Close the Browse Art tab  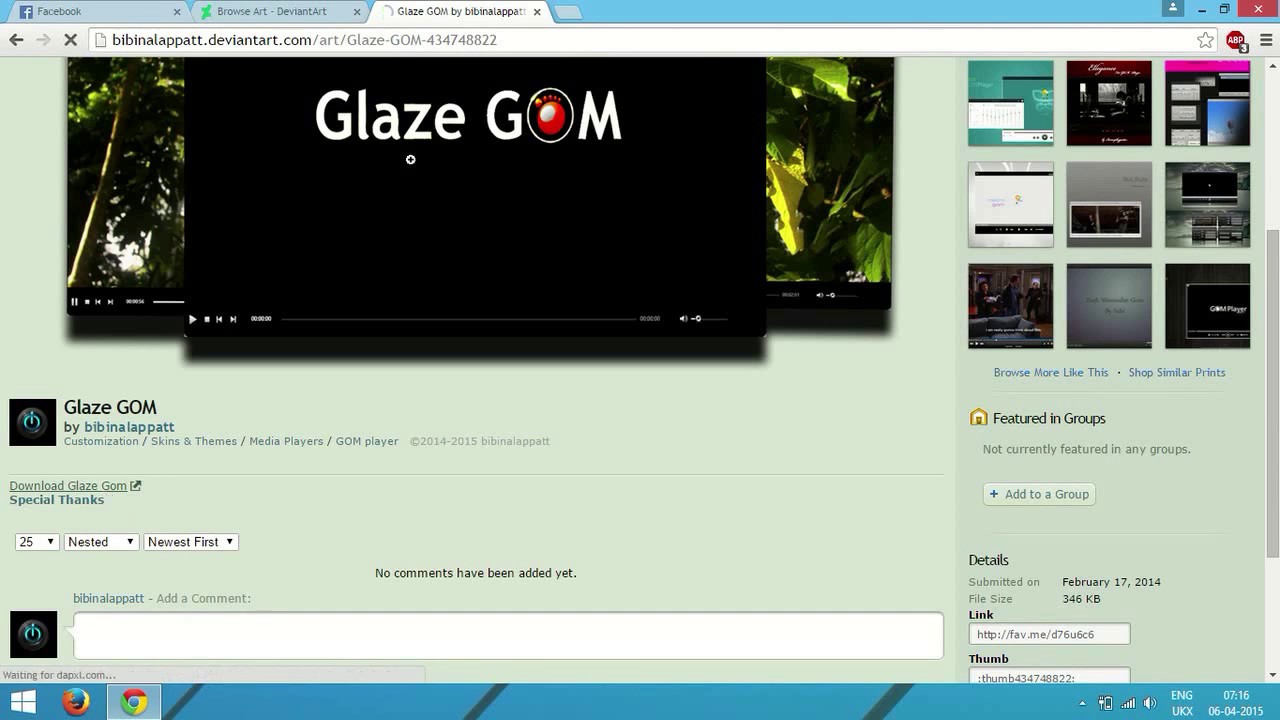(x=357, y=12)
